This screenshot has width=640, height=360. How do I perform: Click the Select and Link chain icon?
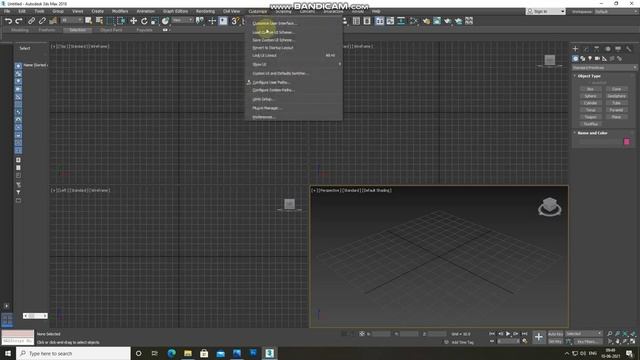pyautogui.click(x=31, y=21)
